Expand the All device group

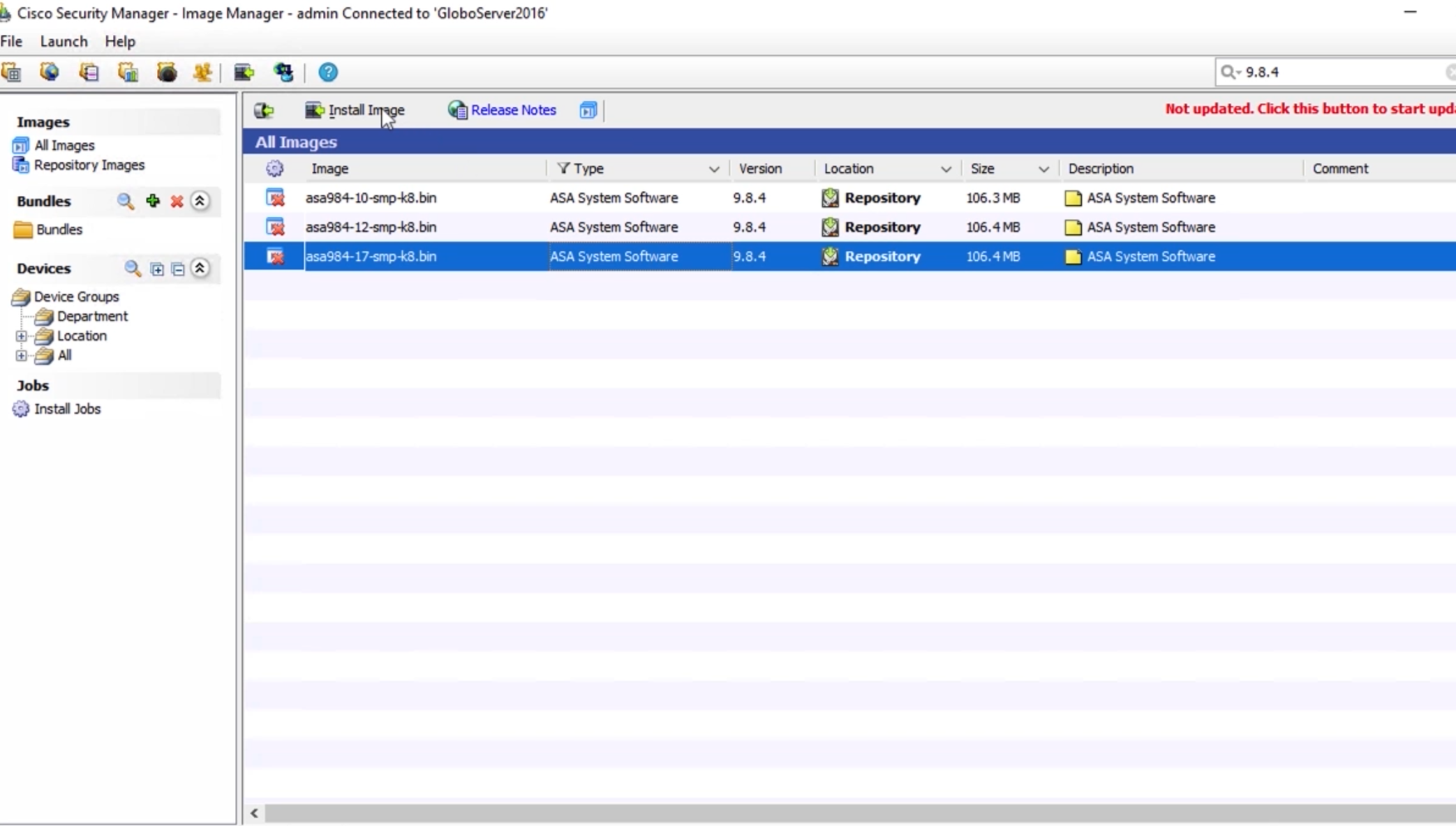tap(22, 356)
